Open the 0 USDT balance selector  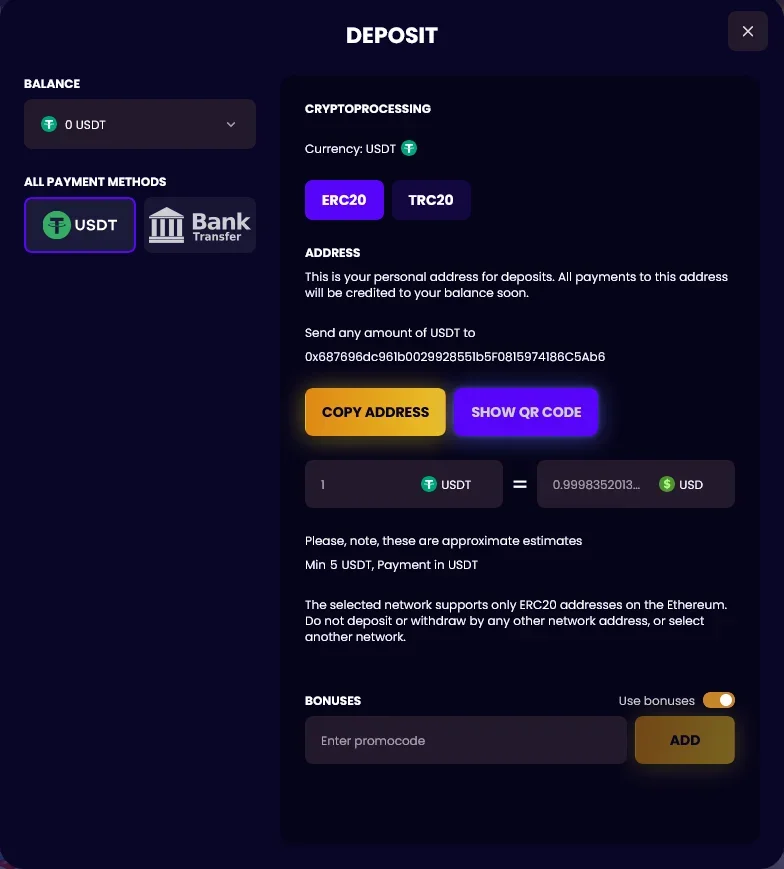(140, 125)
